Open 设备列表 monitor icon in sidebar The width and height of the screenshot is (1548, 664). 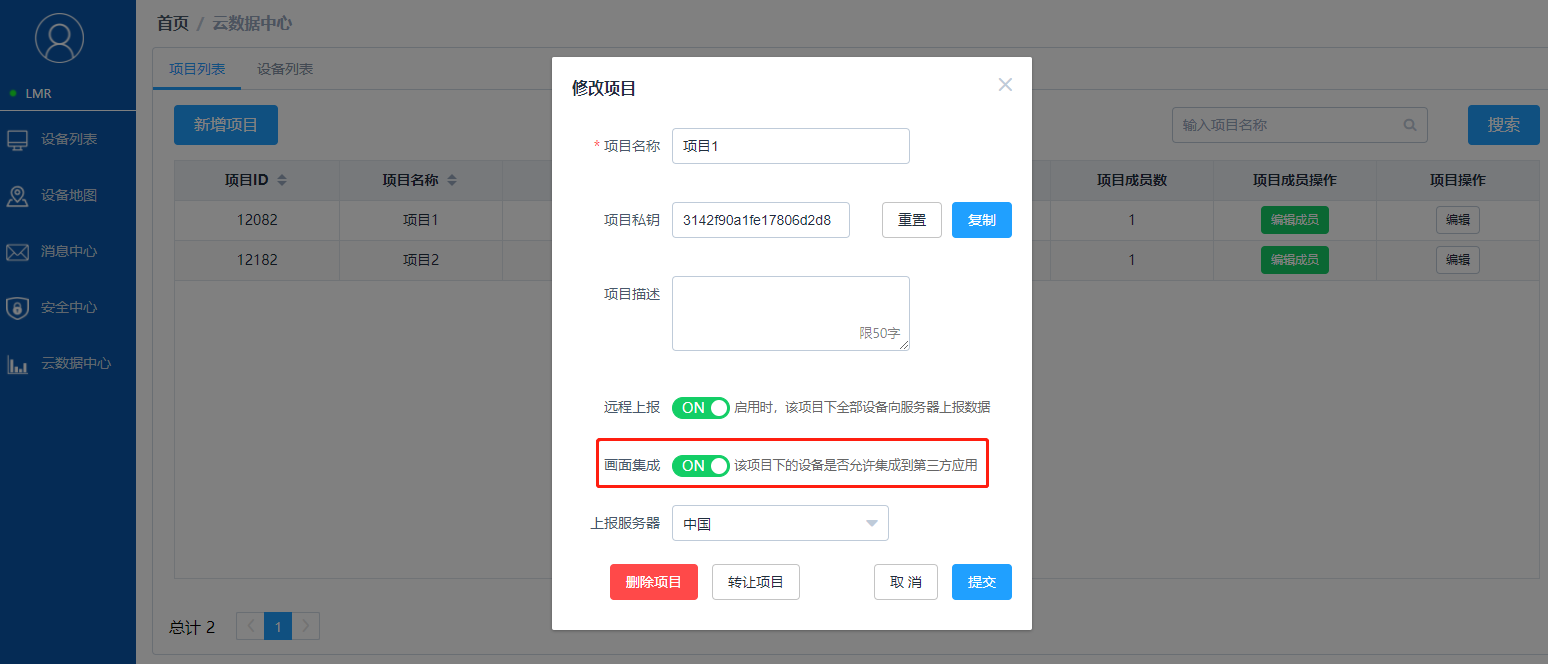18,140
